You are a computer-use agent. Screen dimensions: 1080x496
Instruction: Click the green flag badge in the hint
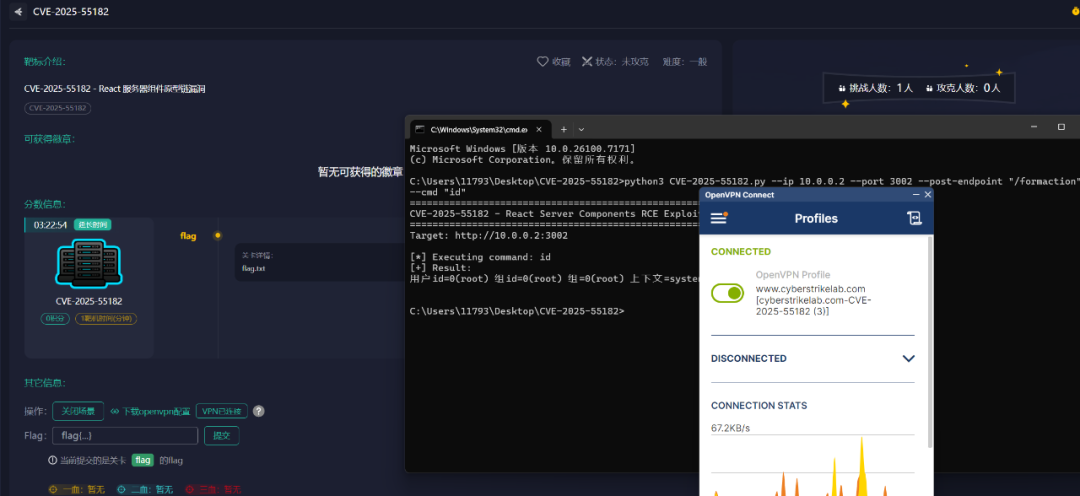[x=143, y=460]
